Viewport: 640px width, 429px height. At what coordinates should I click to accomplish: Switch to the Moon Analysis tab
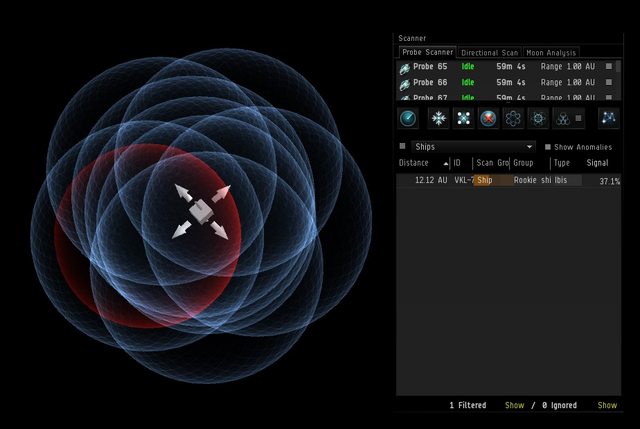(x=551, y=53)
